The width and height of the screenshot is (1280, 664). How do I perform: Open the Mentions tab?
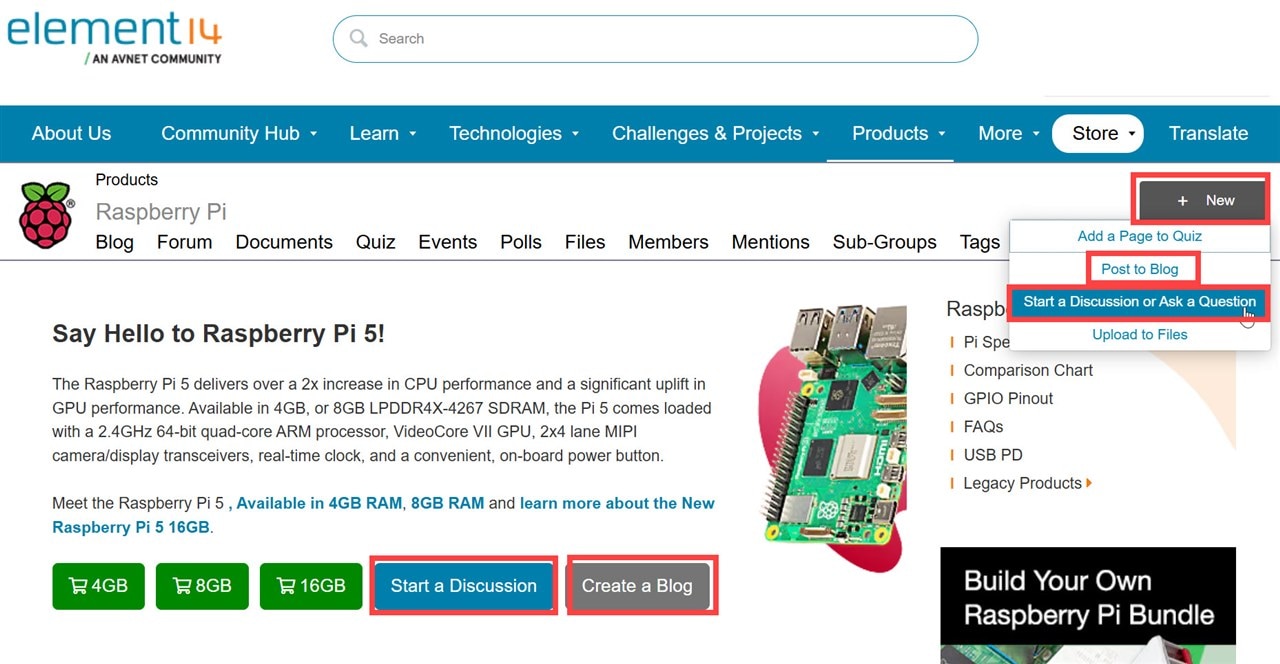tap(770, 242)
